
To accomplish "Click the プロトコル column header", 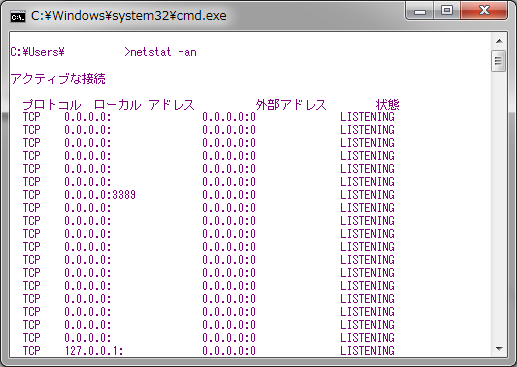I will click(x=52, y=105).
